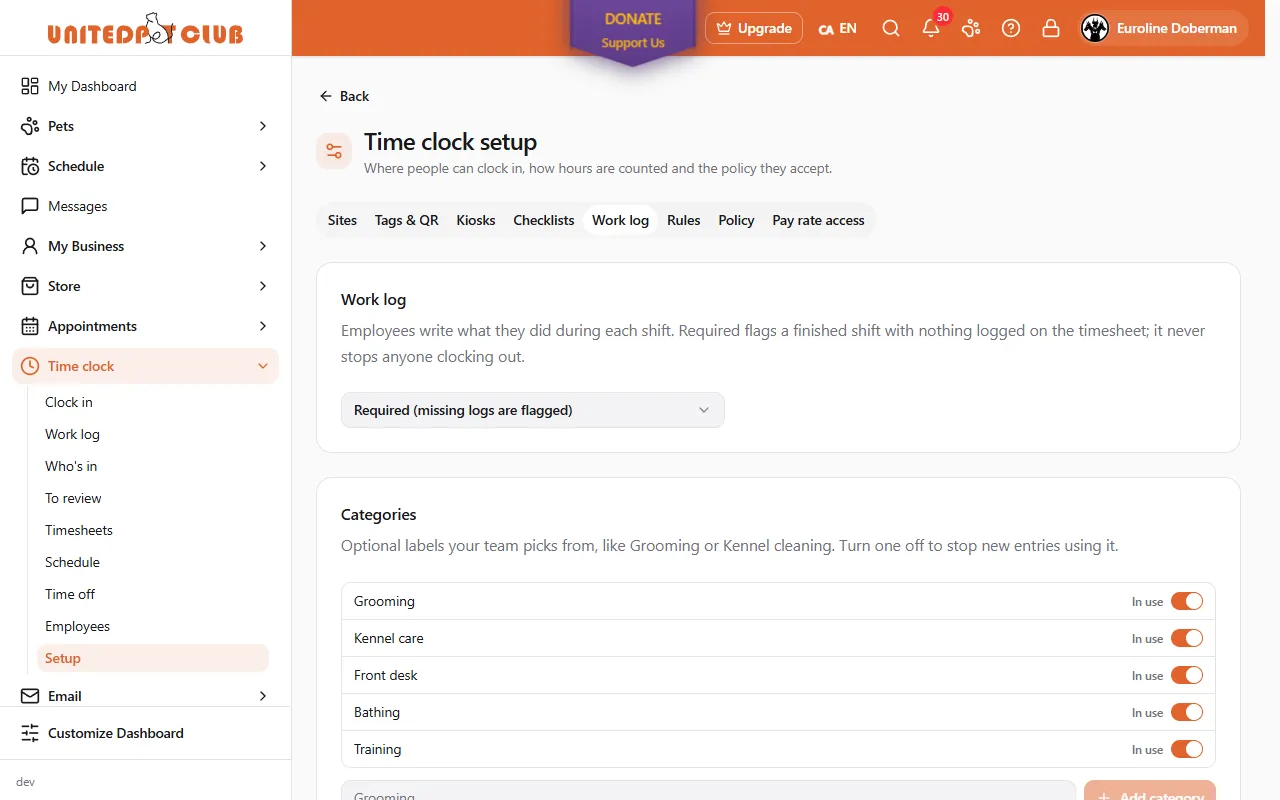Click the Appointments calendar icon
The image size is (1280, 800).
pos(30,326)
